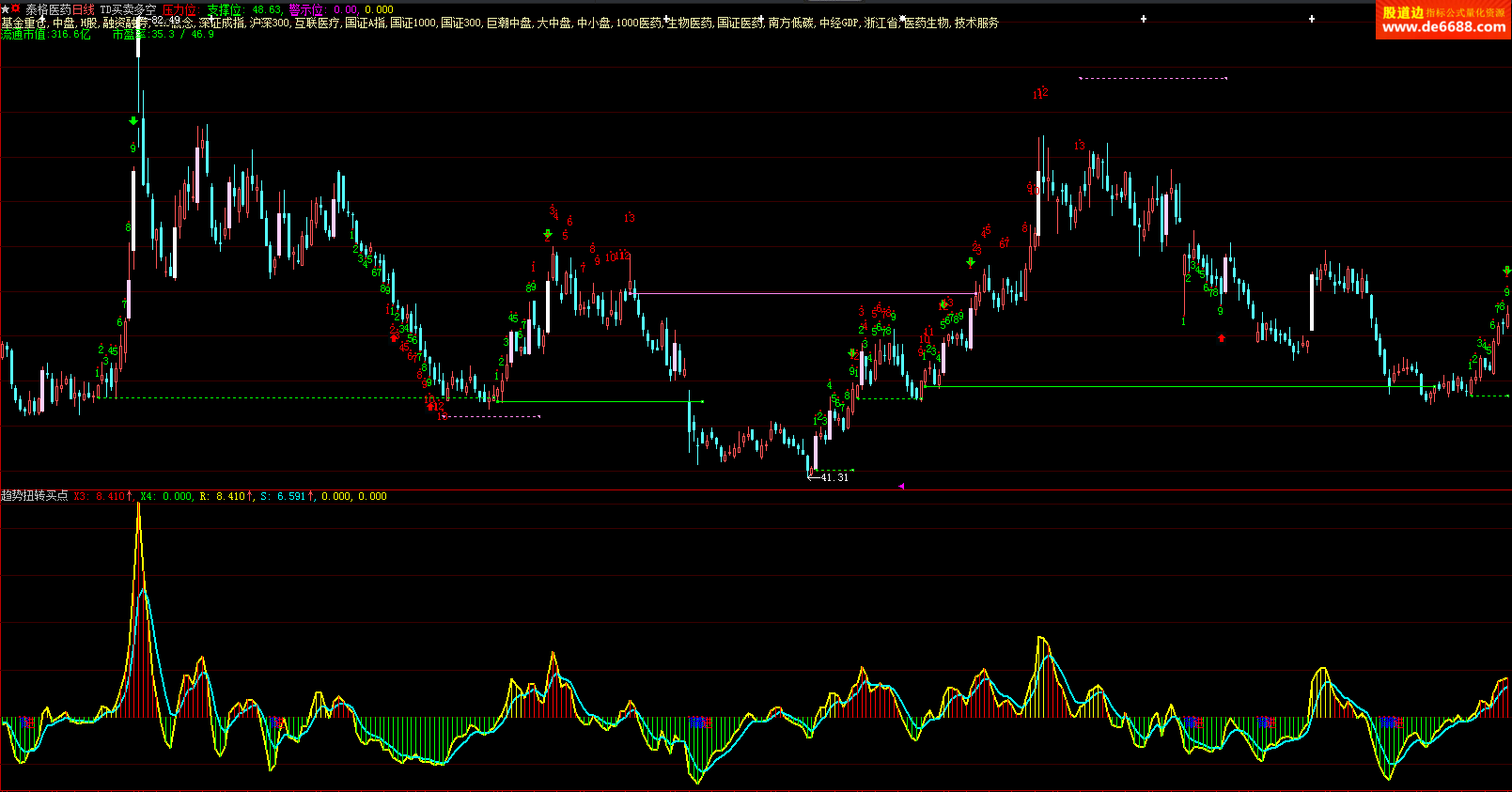Click the 泰格医药 stock name
Image resolution: width=1512 pixels, height=792 pixels.
48,9
